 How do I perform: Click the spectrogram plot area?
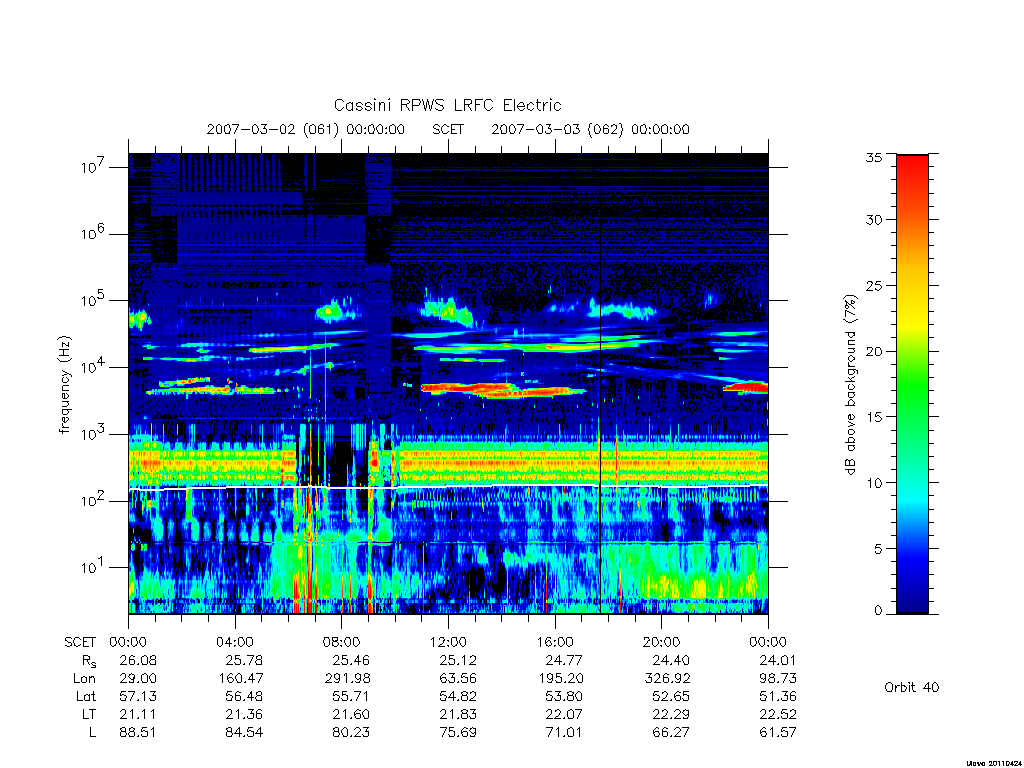(x=448, y=383)
